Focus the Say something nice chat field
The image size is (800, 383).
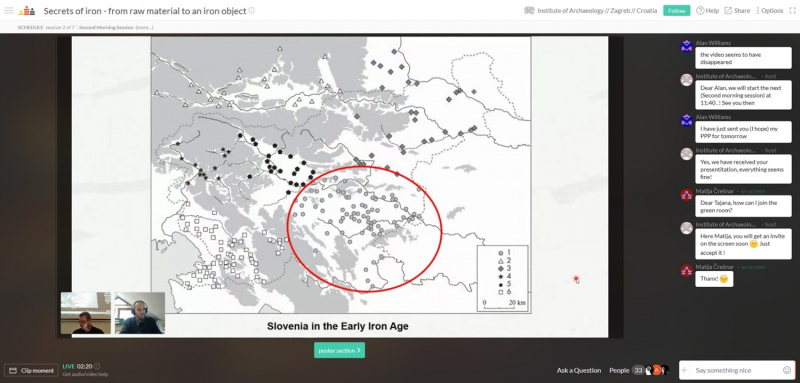click(736, 370)
